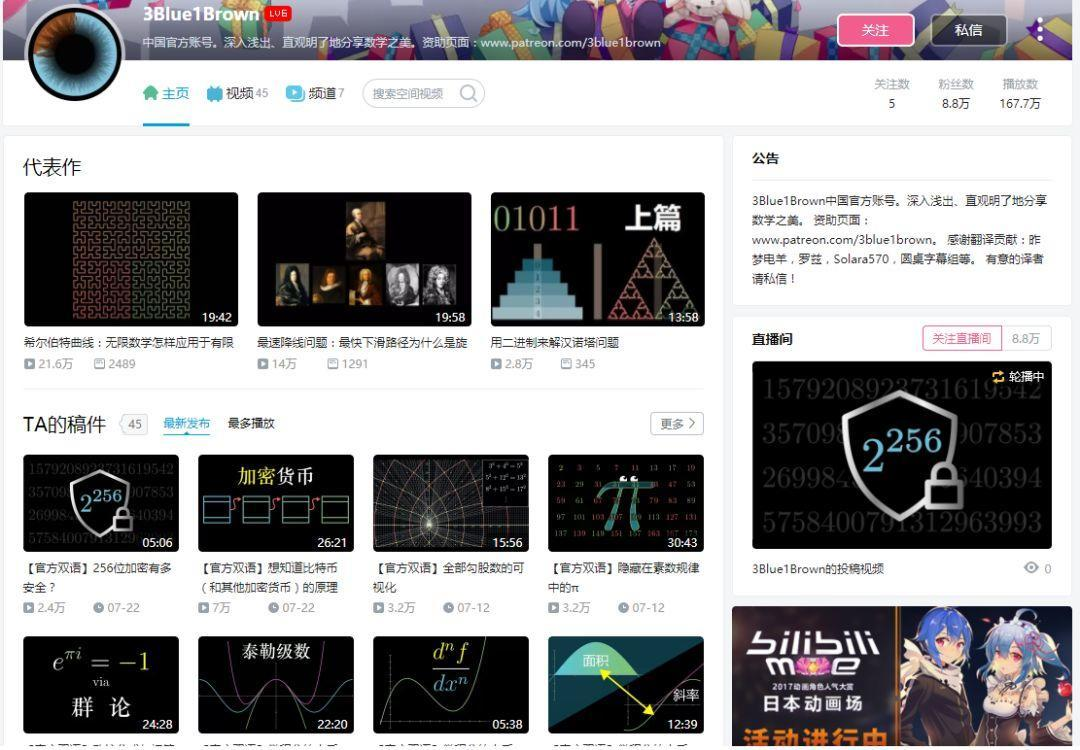Click the search magnifier icon

(x=468, y=93)
